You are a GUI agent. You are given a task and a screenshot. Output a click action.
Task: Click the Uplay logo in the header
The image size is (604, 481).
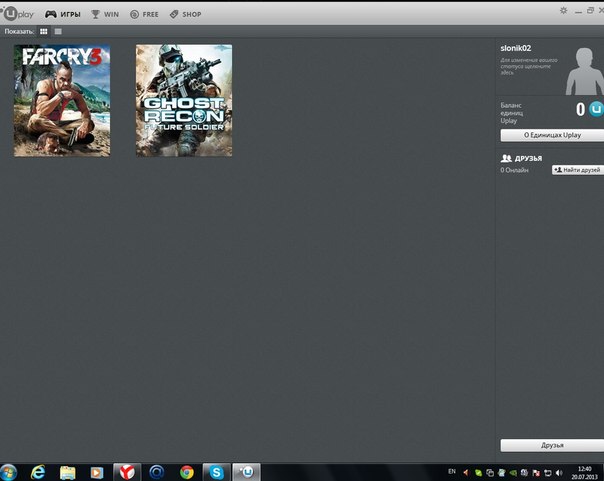(x=18, y=14)
